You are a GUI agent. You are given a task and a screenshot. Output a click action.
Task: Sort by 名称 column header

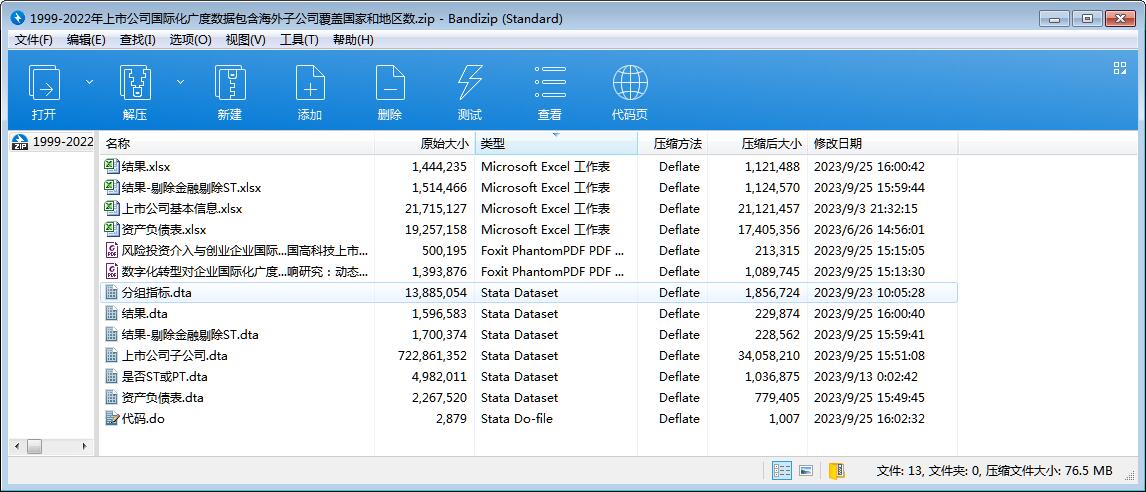pyautogui.click(x=237, y=144)
